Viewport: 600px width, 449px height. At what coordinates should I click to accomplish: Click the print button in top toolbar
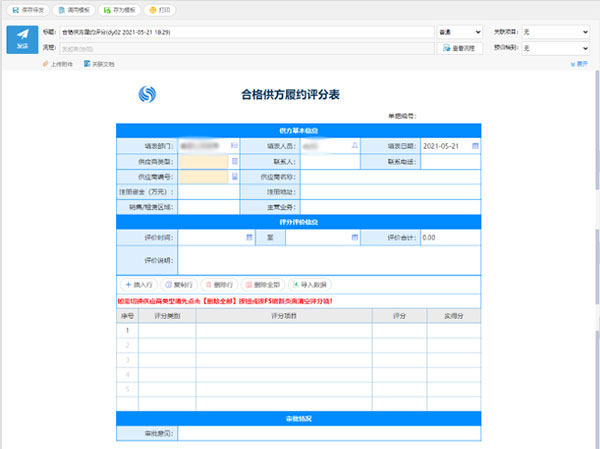click(160, 10)
